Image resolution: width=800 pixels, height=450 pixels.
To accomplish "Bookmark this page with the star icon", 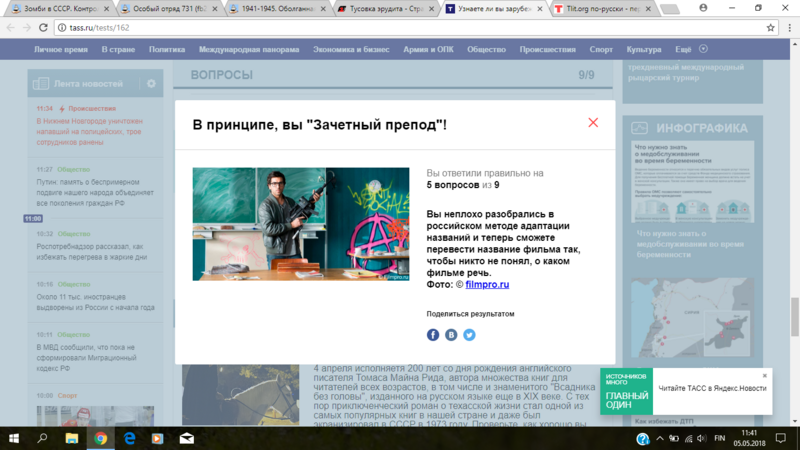I will [770, 28].
